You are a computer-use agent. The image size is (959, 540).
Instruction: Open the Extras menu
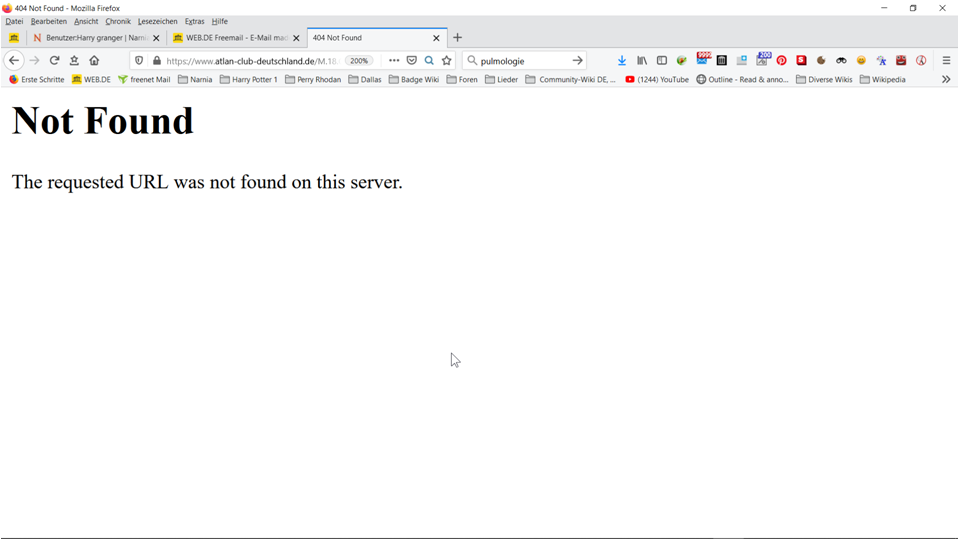click(x=194, y=21)
